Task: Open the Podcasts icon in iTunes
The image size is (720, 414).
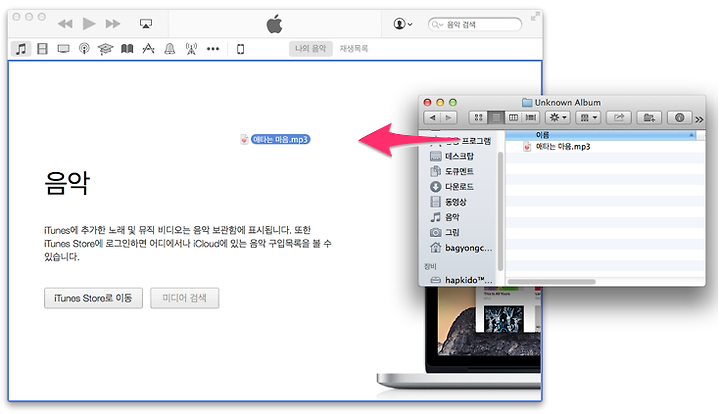Action: tap(84, 49)
